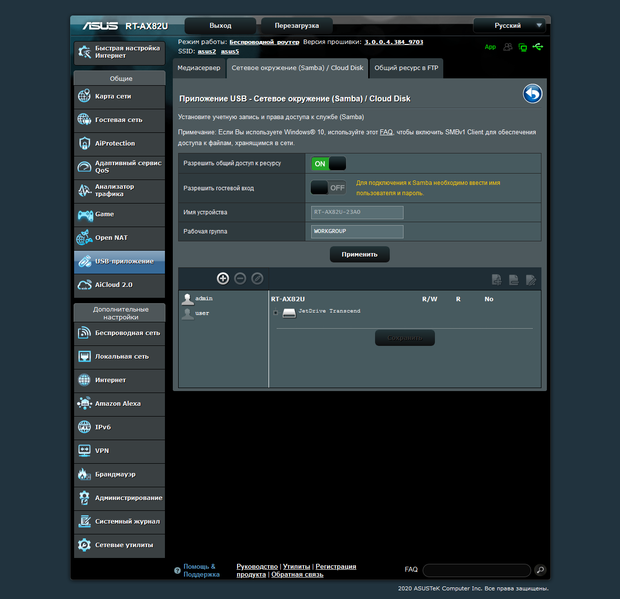
Task: Open Локальная сеть settings
Action: tap(119, 357)
